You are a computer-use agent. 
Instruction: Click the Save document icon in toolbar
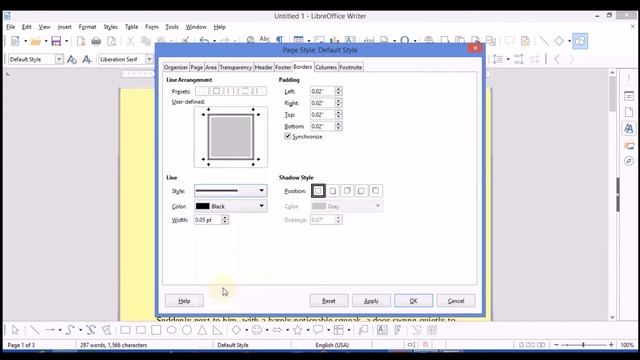[56, 41]
